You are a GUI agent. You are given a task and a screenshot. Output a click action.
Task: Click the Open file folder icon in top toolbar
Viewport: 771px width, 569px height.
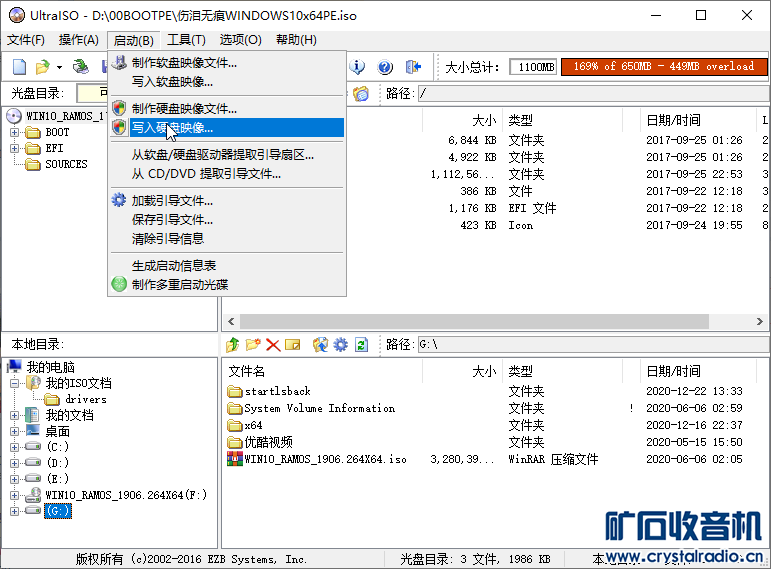coord(43,66)
